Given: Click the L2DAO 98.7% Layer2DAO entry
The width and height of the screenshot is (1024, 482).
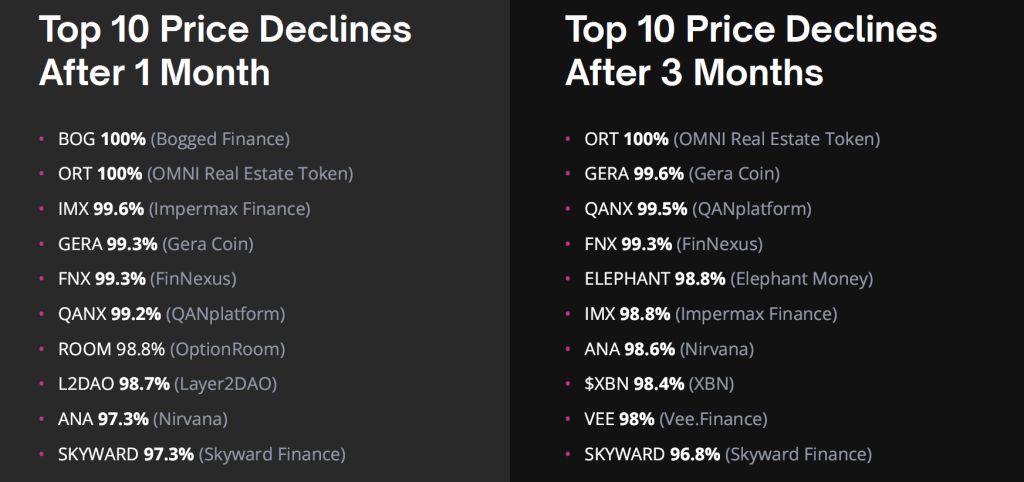Looking at the screenshot, I should click(168, 384).
